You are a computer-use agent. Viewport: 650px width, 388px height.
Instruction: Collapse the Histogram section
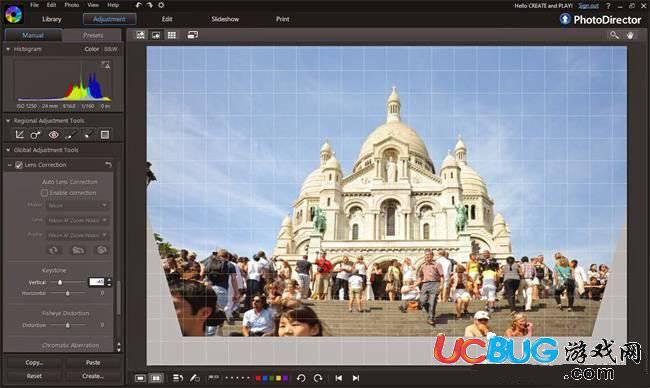pos(8,49)
